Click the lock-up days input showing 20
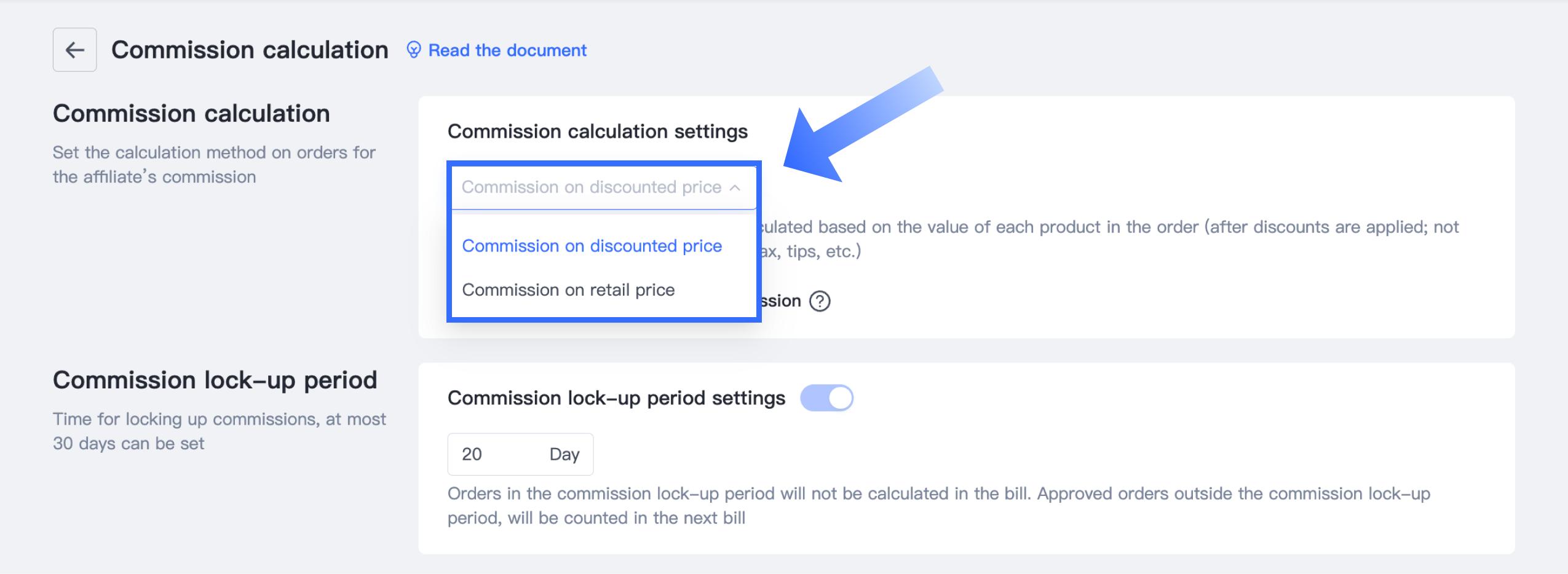 [492, 454]
